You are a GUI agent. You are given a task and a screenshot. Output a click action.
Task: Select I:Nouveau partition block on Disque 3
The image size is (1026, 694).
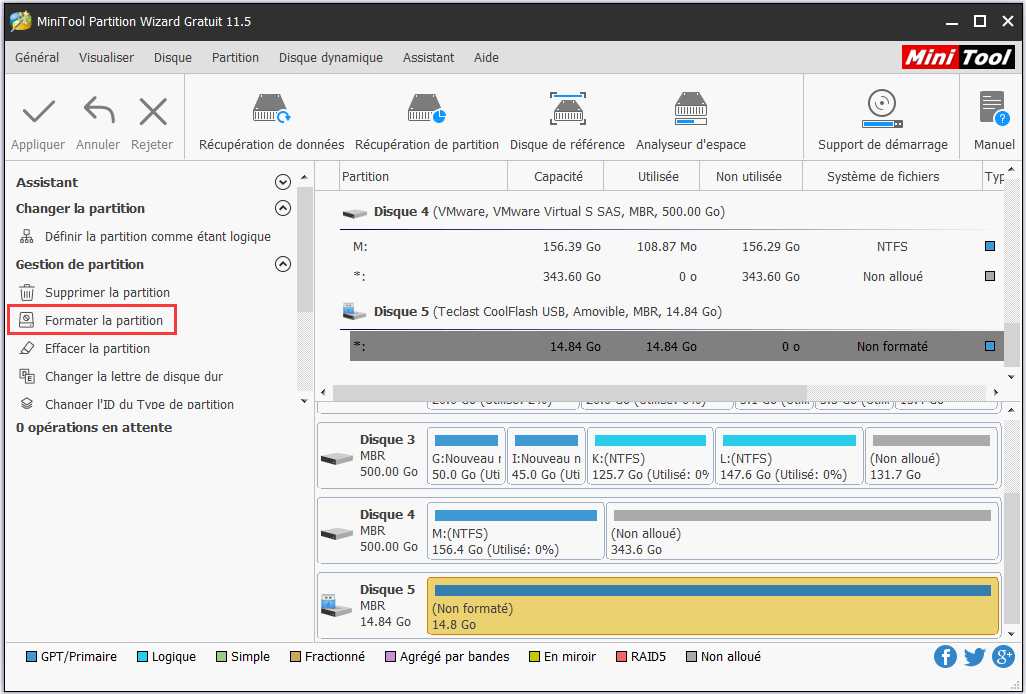pyautogui.click(x=546, y=457)
